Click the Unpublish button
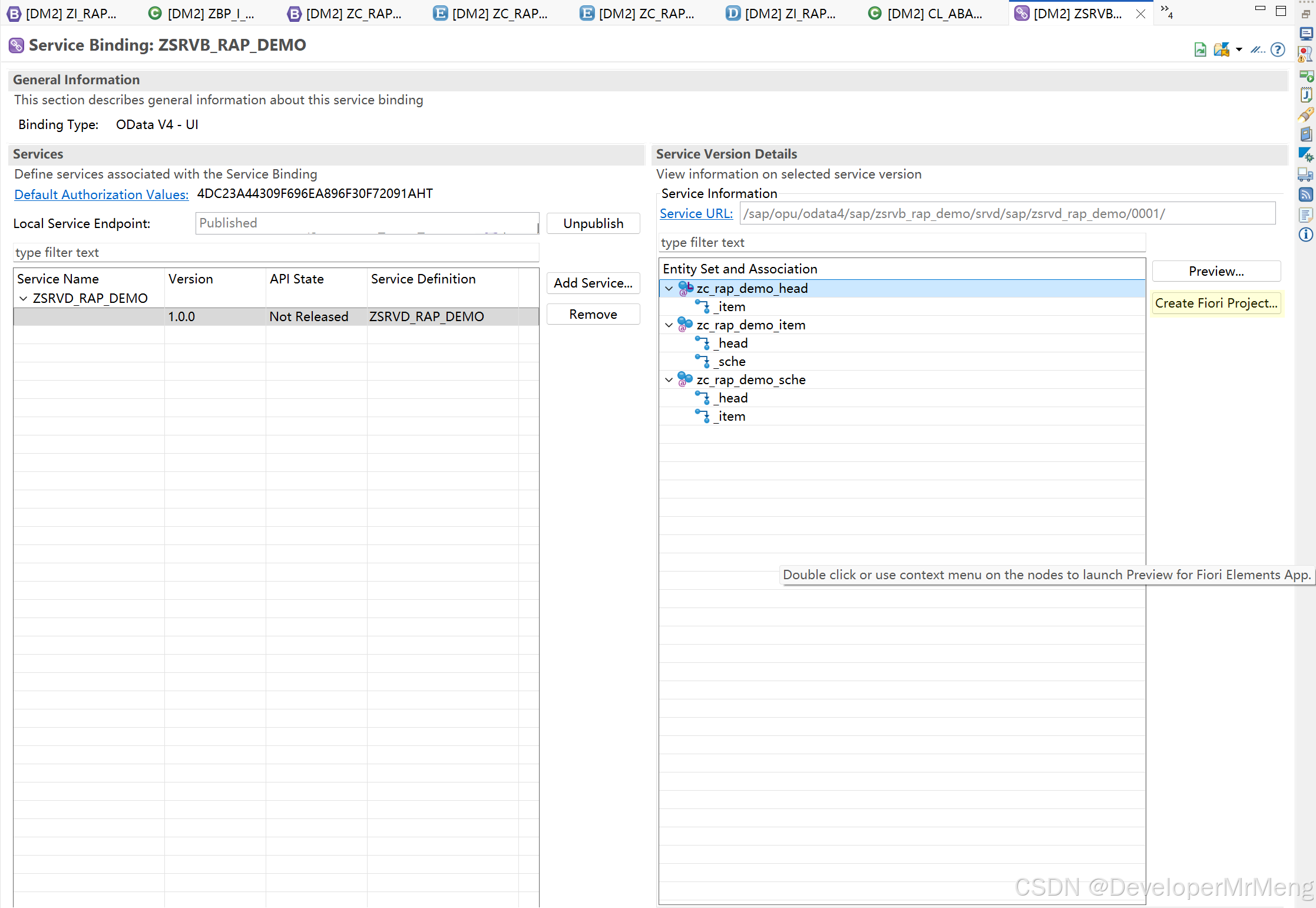The height and width of the screenshot is (908, 1316). [x=593, y=223]
